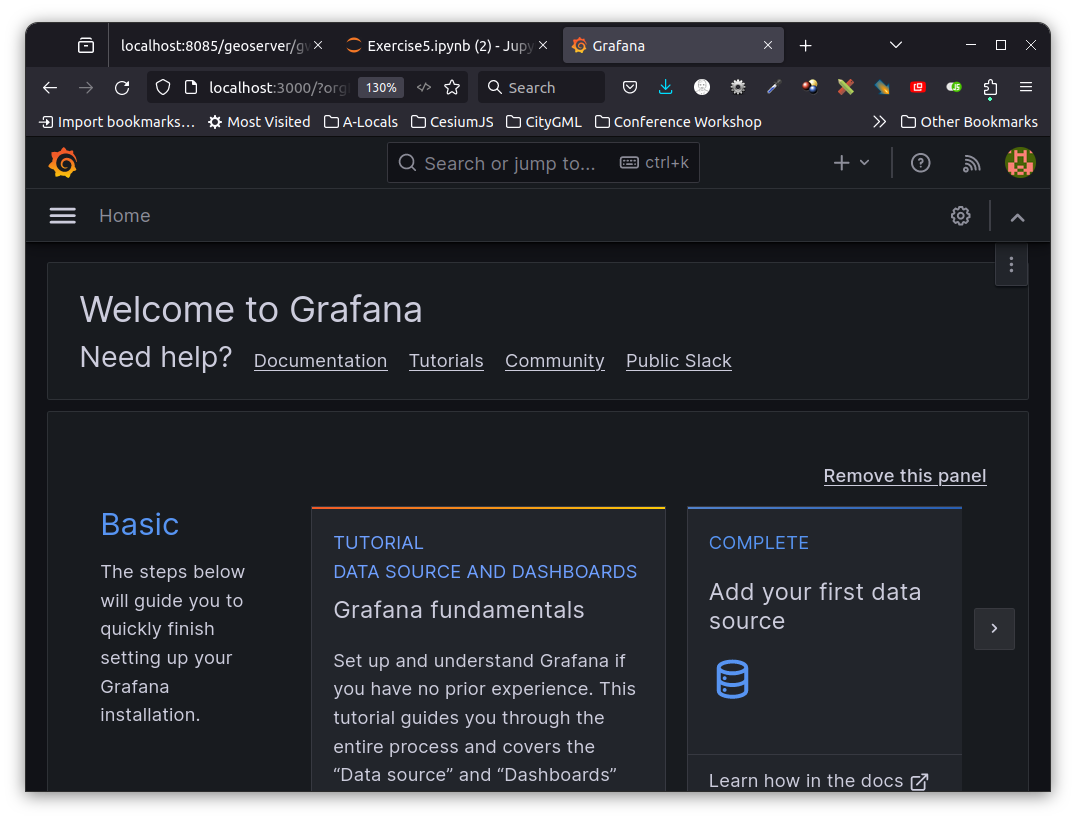Image resolution: width=1076 pixels, height=820 pixels.
Task: Toggle the bookmark star for this page
Action: (x=452, y=87)
